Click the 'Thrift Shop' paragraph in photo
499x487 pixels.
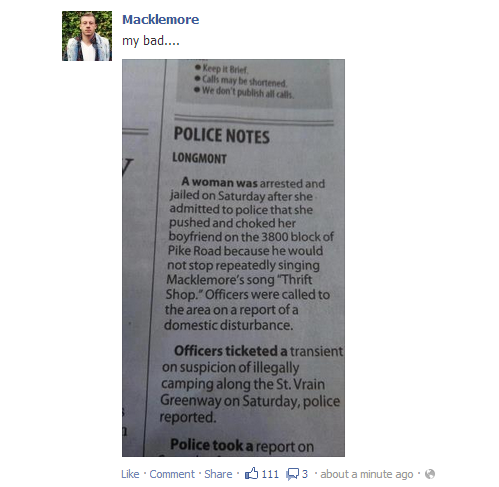point(248,254)
